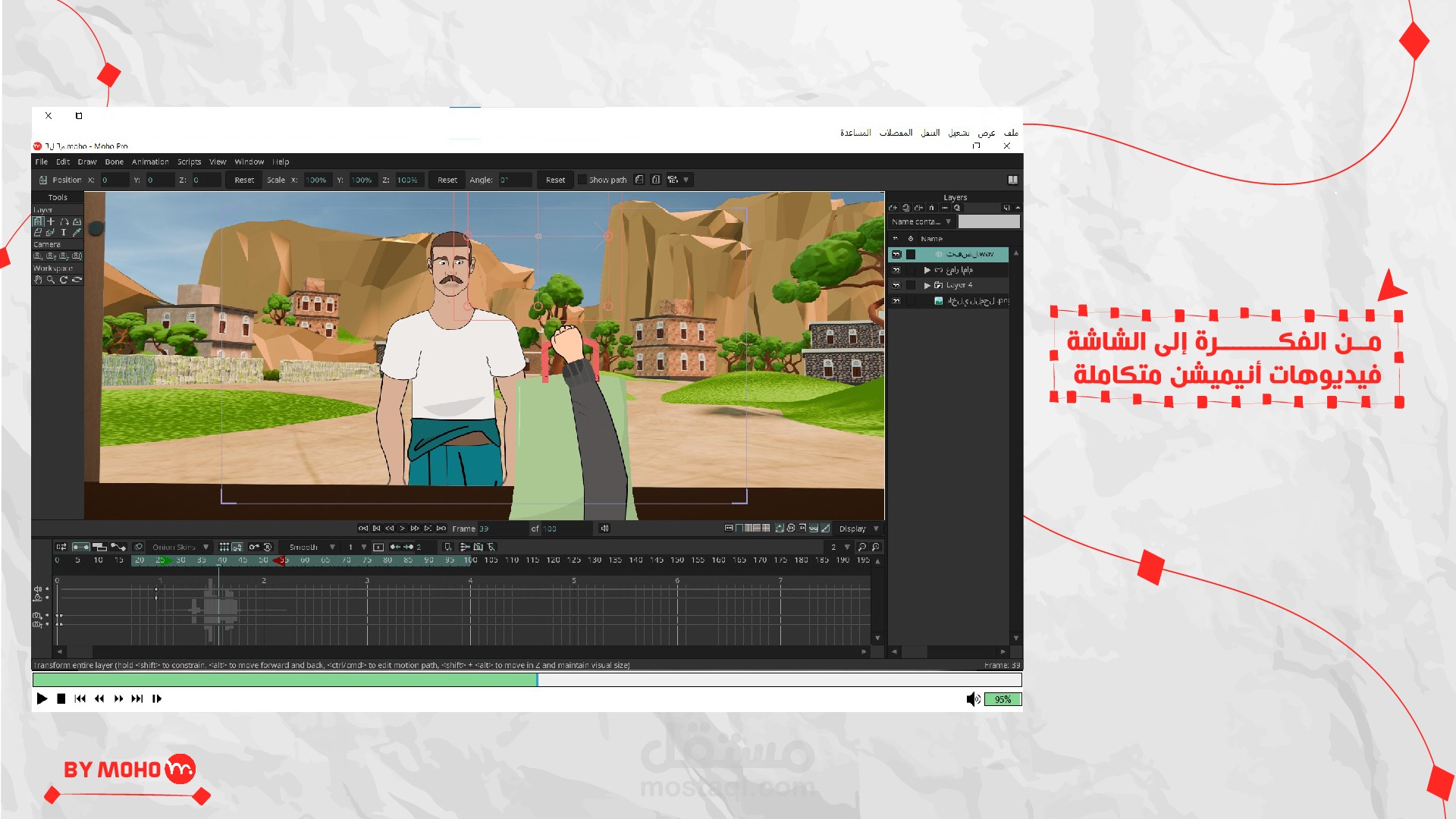Expand the bone layer above Layer 4

(x=927, y=270)
